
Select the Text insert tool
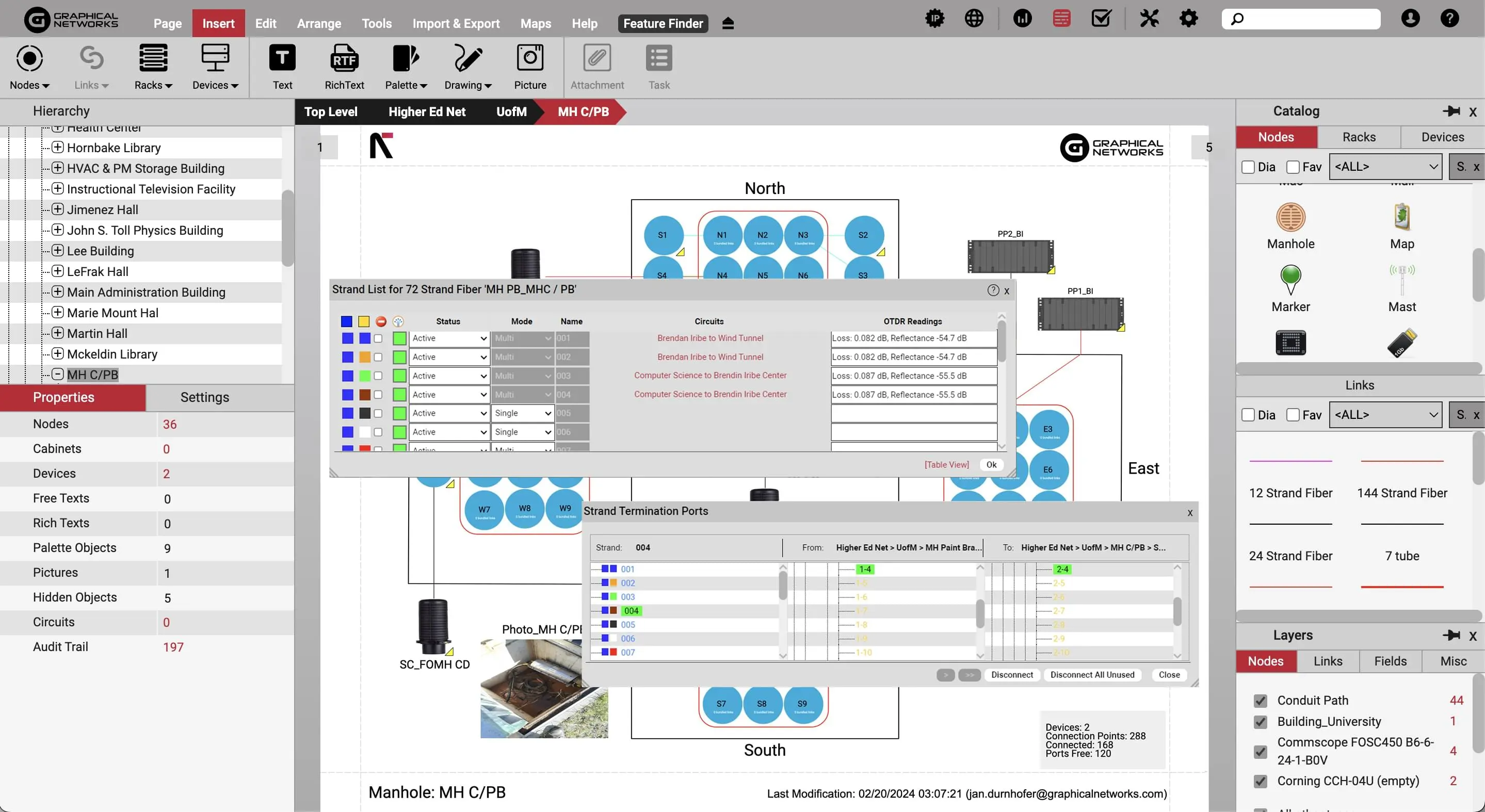[x=282, y=68]
